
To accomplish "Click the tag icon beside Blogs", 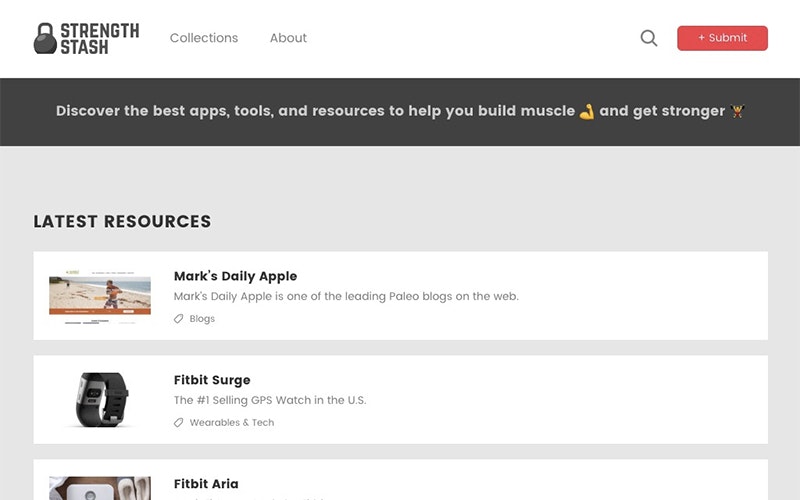I will (179, 319).
